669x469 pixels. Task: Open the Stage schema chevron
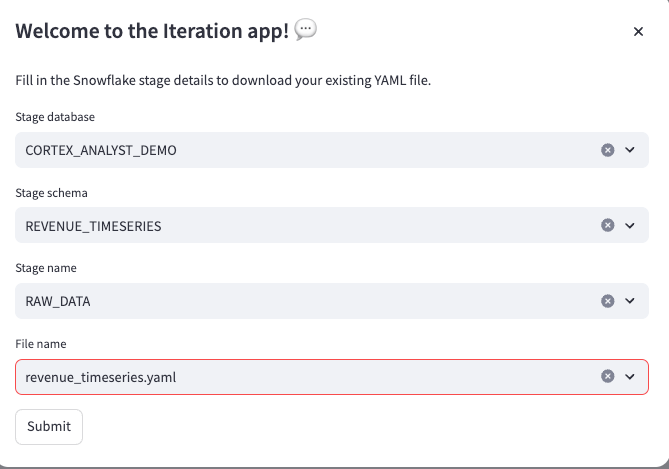tap(630, 225)
